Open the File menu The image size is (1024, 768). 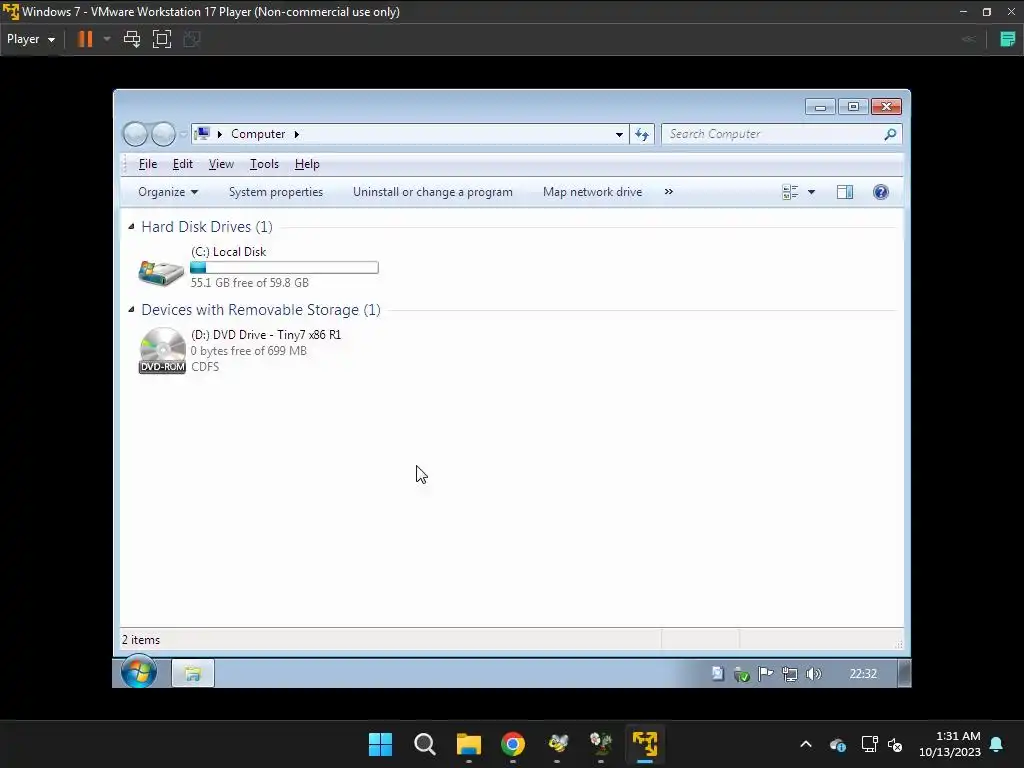pos(148,164)
